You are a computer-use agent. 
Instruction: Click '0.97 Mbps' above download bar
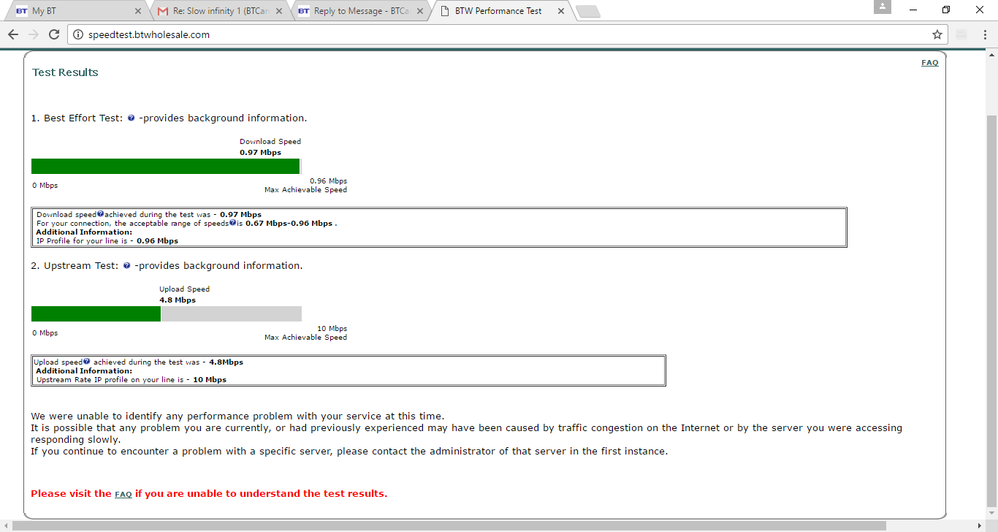[x=260, y=152]
